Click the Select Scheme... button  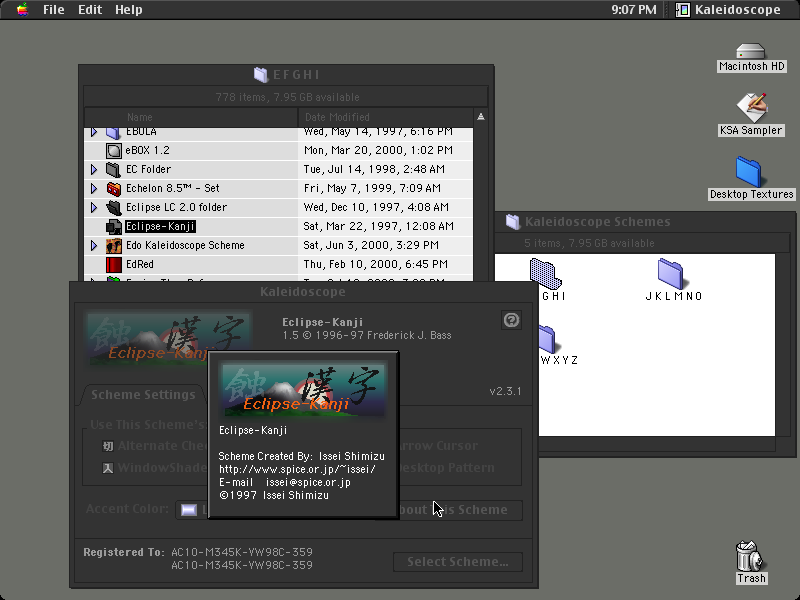pos(458,562)
